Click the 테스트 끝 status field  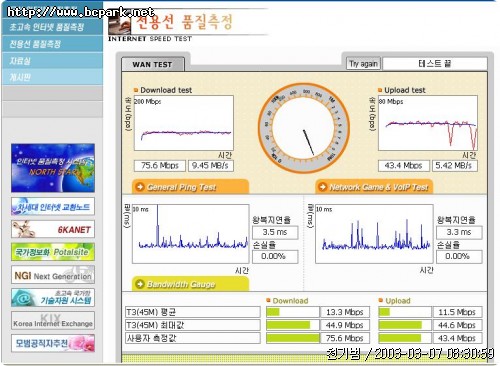(435, 64)
